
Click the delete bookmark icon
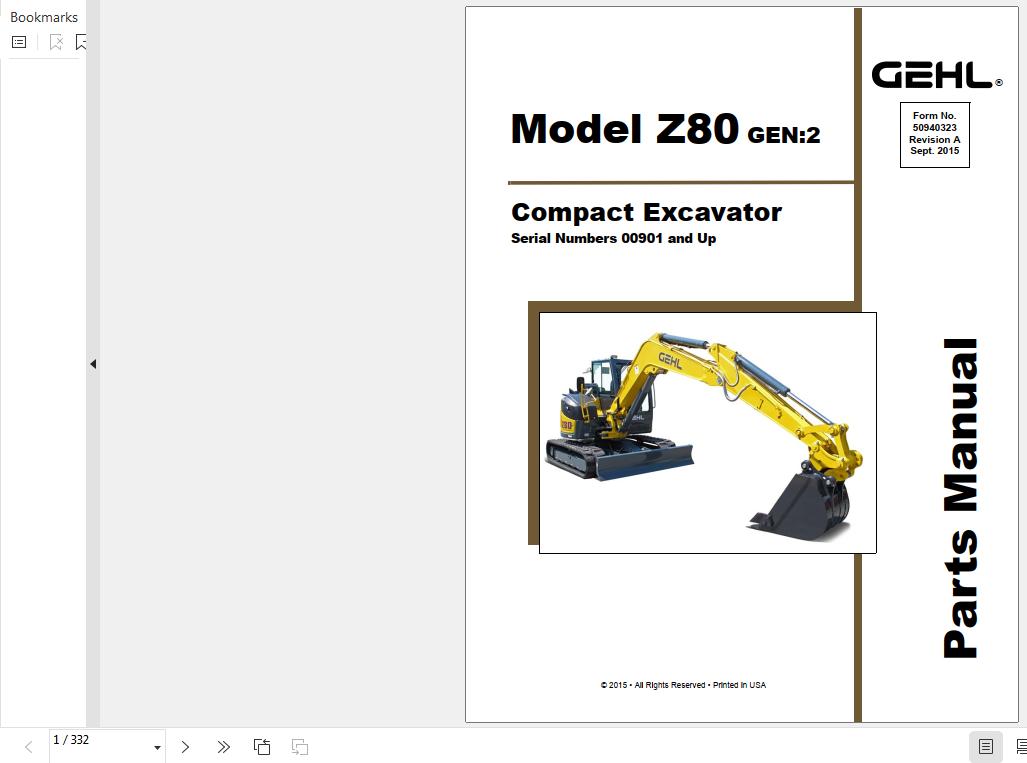tap(56, 42)
